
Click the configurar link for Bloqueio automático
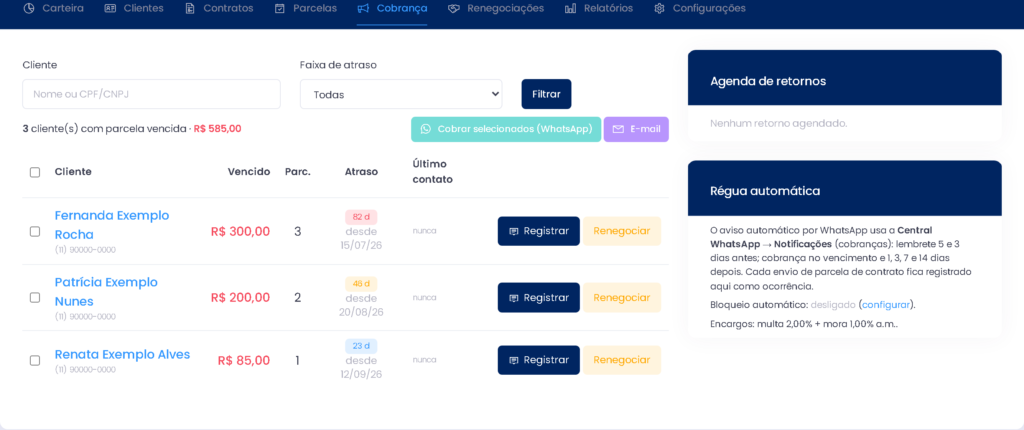pos(886,305)
